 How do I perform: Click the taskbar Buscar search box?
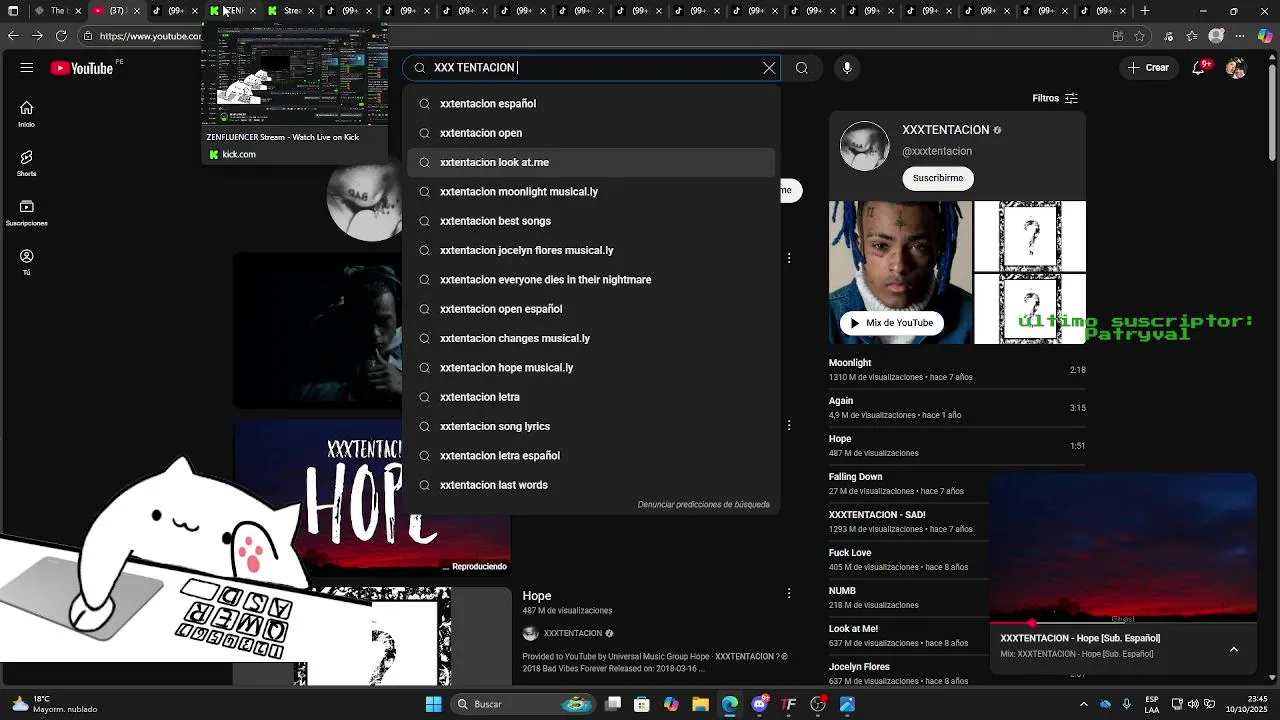[x=525, y=704]
